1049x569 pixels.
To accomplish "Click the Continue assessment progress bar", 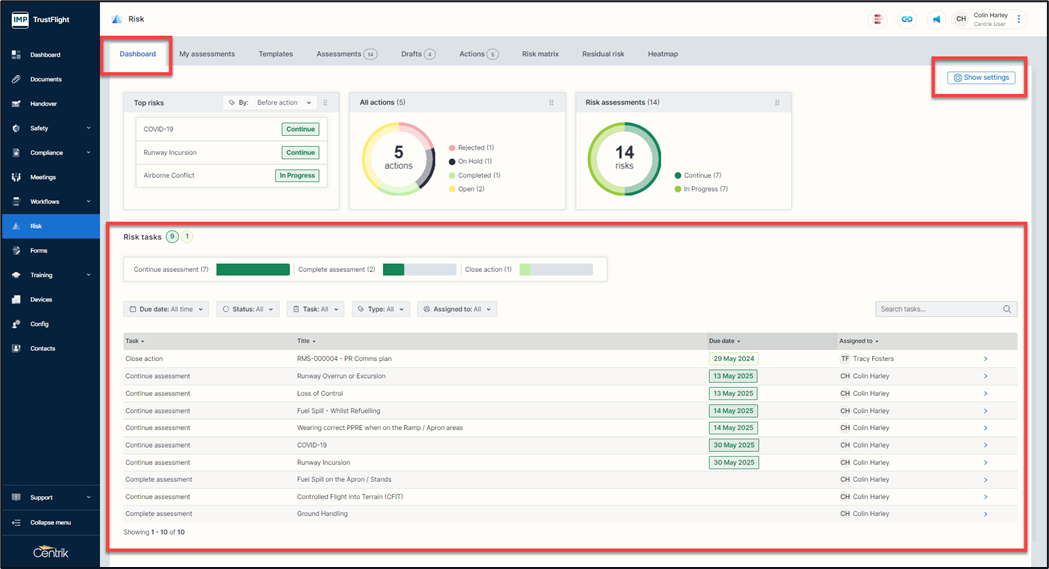I will pos(252,270).
